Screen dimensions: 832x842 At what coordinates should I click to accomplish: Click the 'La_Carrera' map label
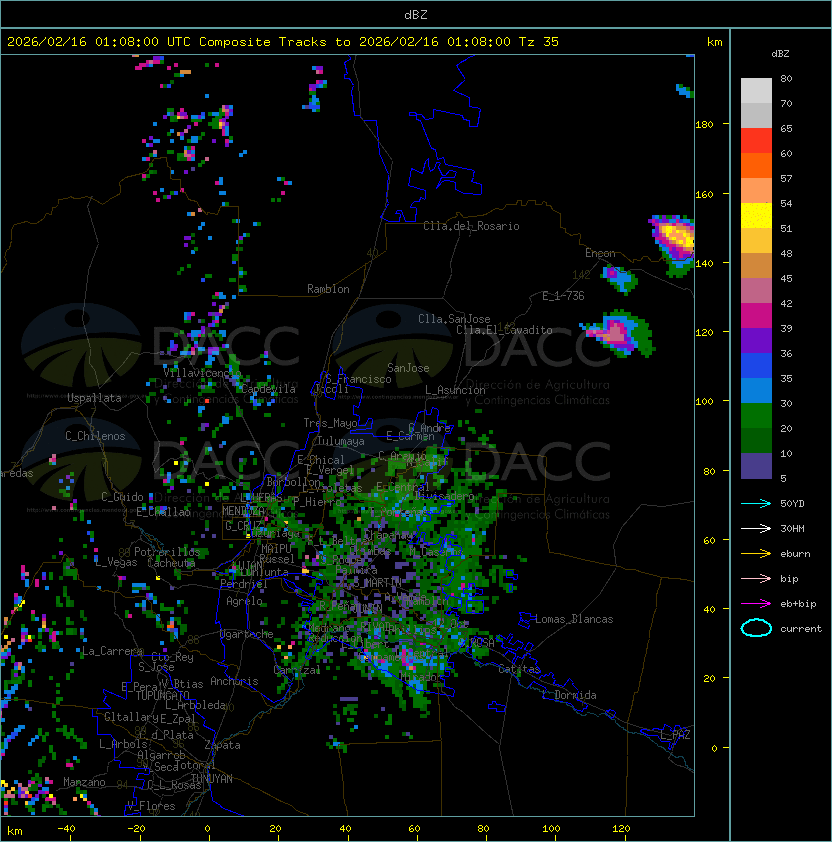[x=112, y=651]
